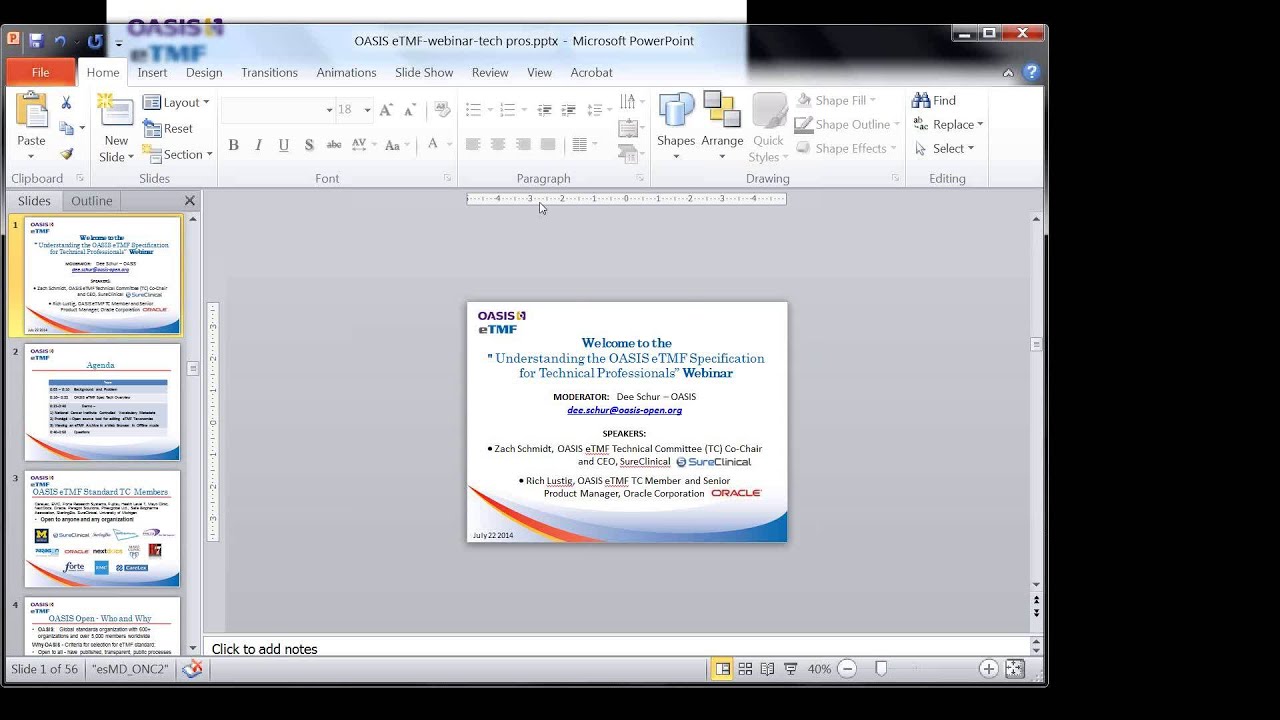The image size is (1280, 720).
Task: Switch to the Outline pane tab
Action: point(91,201)
